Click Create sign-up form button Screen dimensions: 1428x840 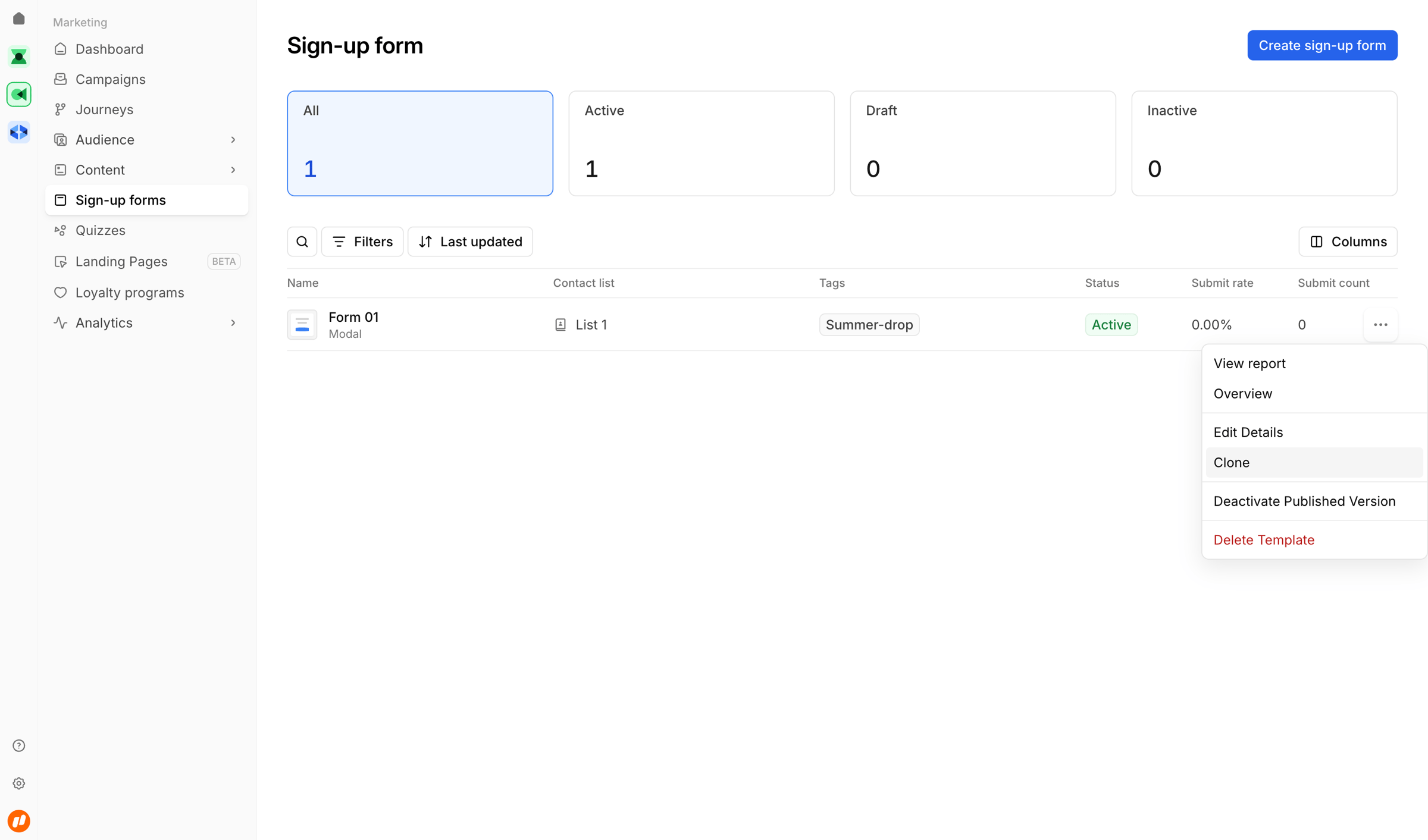[x=1322, y=45]
